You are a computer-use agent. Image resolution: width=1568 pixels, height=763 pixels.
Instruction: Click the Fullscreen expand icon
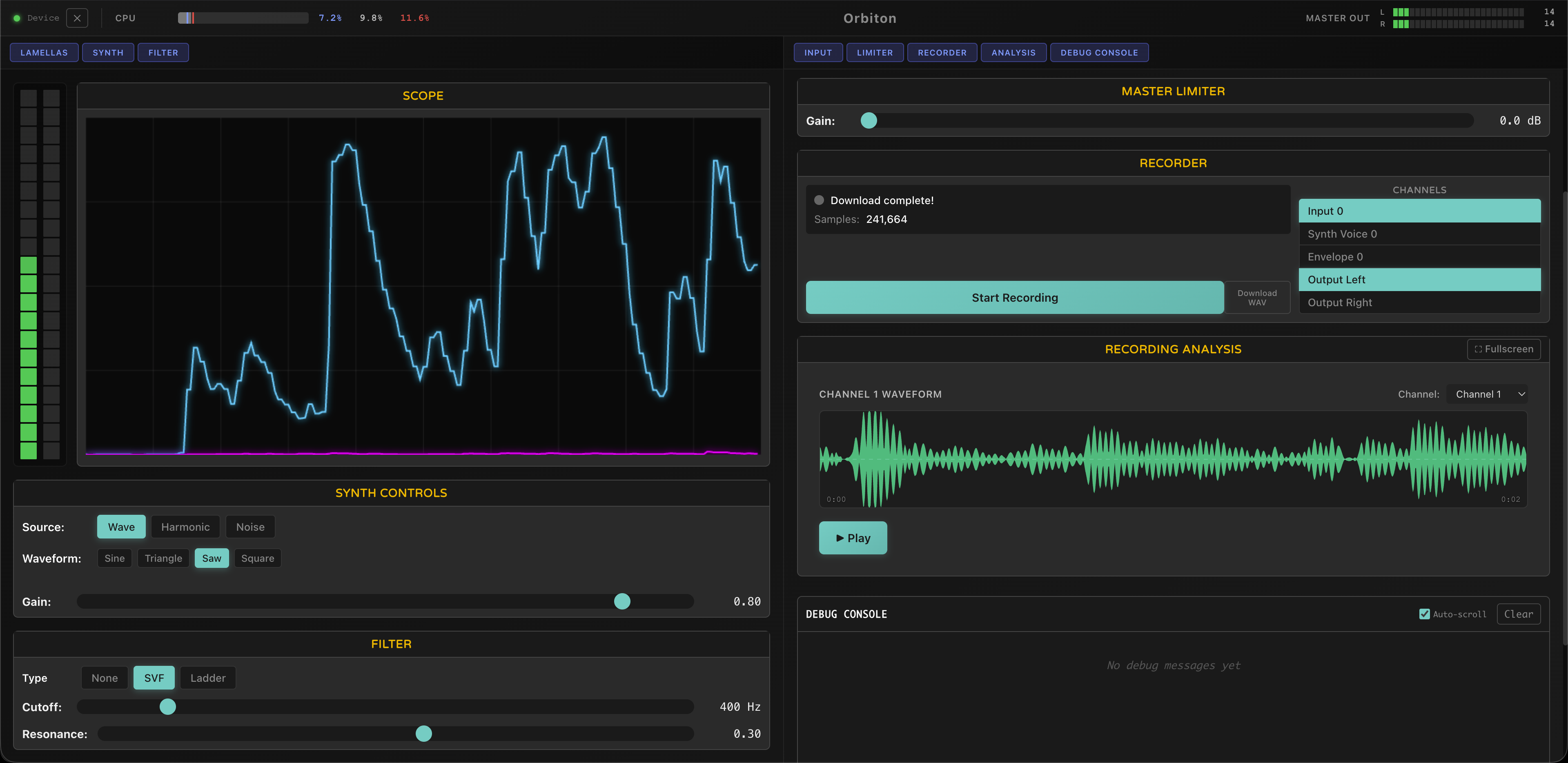[x=1478, y=349]
